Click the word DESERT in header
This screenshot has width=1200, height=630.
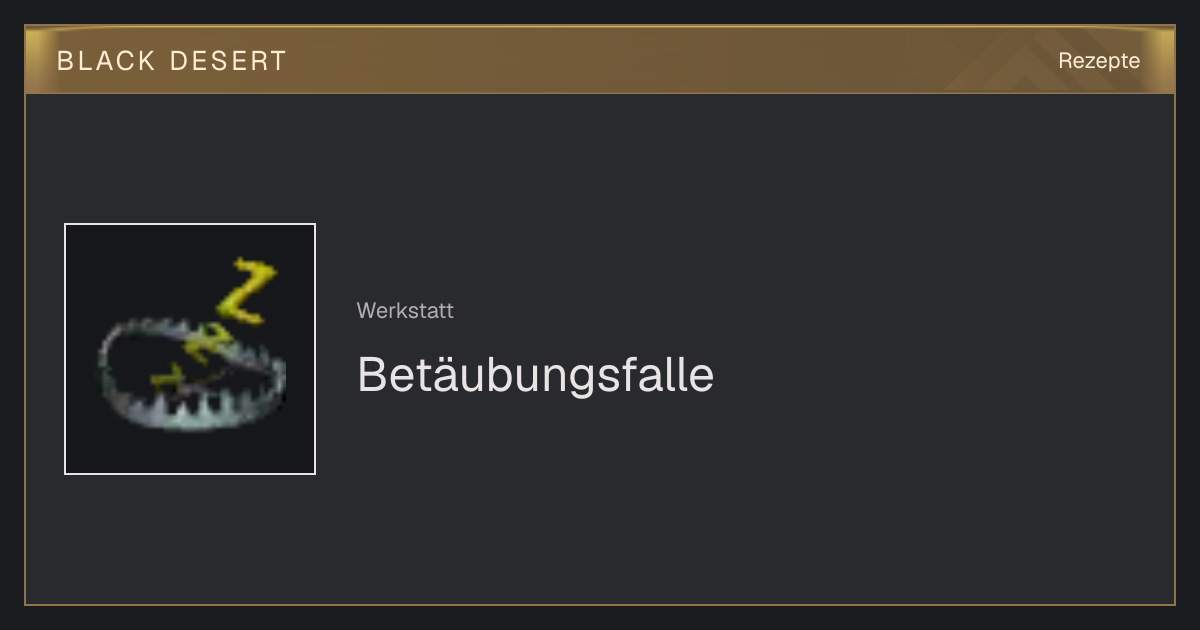point(228,61)
